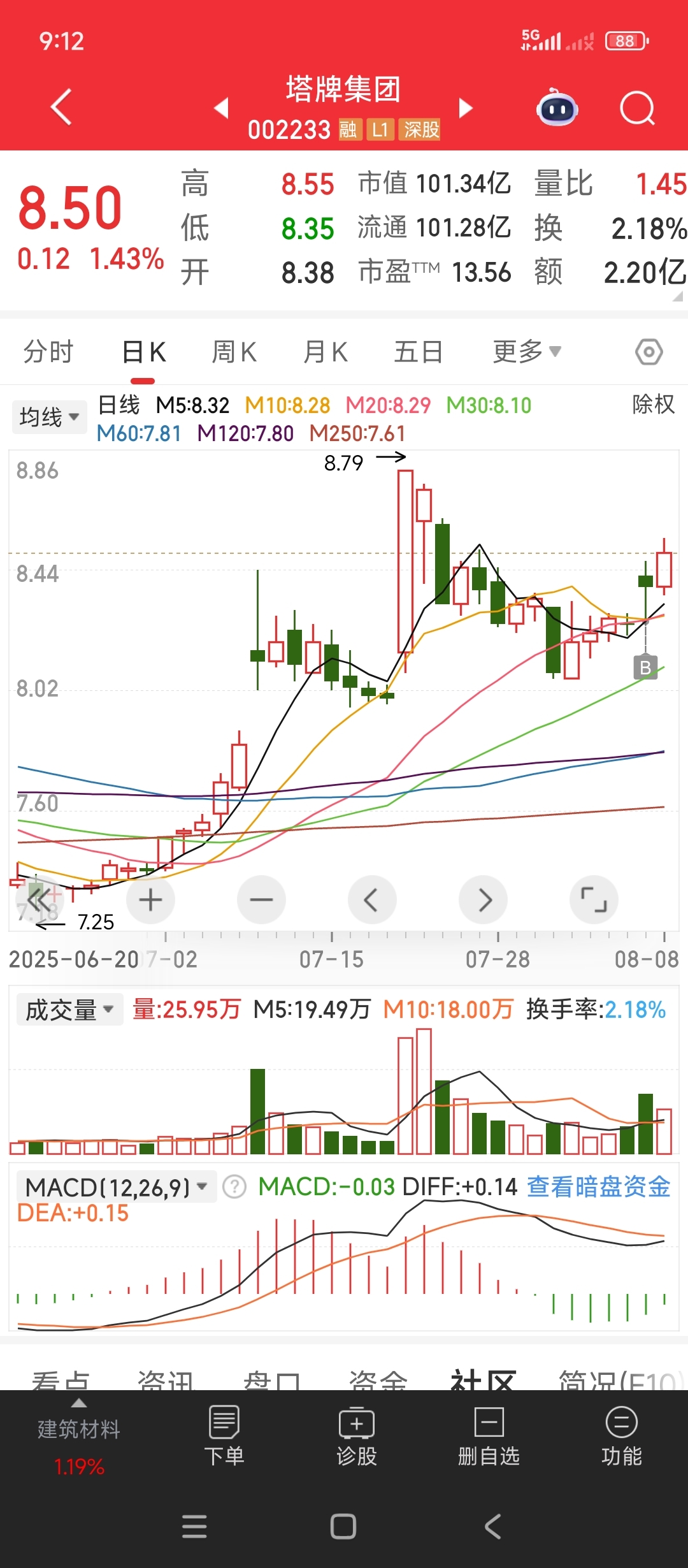Open 更多 period dropdown
688x1568 pixels.
point(527,352)
